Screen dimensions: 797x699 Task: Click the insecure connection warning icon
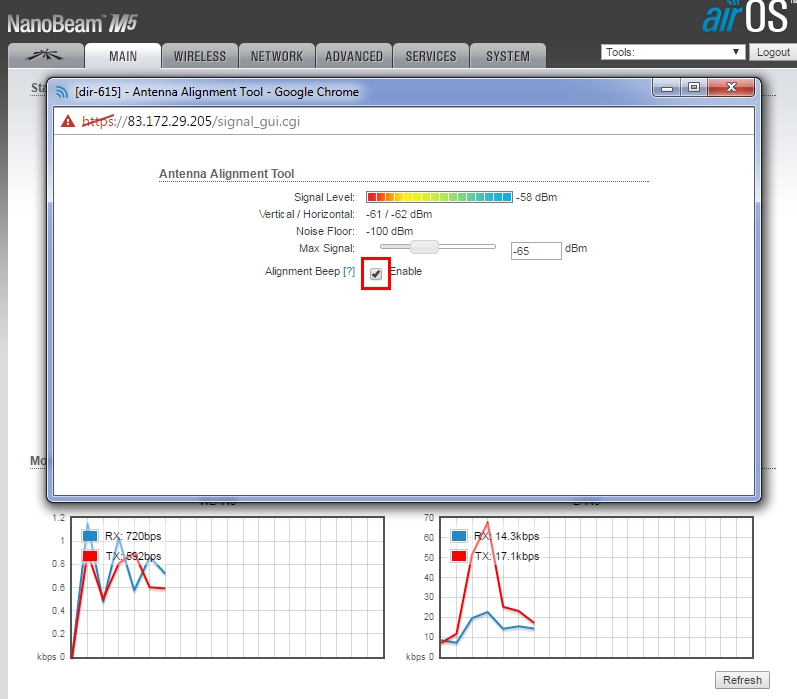click(68, 121)
